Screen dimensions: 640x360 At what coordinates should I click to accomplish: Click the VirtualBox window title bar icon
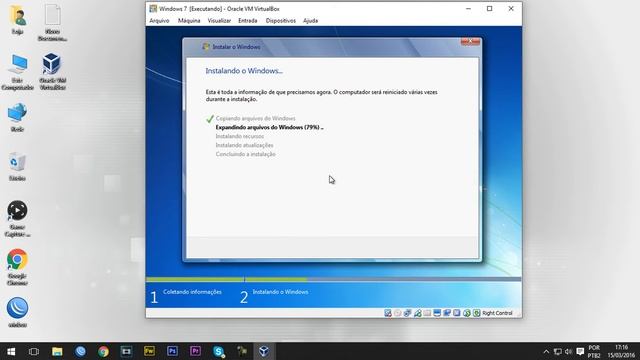click(153, 9)
